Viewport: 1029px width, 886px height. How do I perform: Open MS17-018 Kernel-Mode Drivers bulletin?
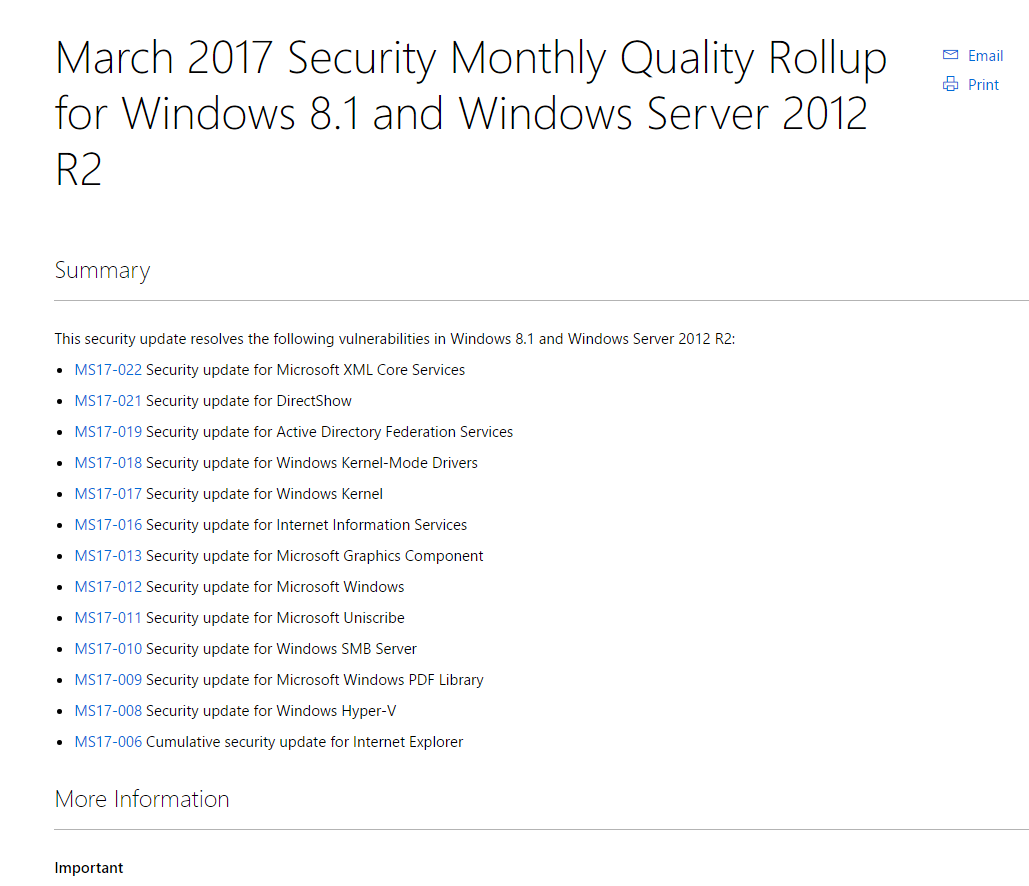(x=108, y=463)
